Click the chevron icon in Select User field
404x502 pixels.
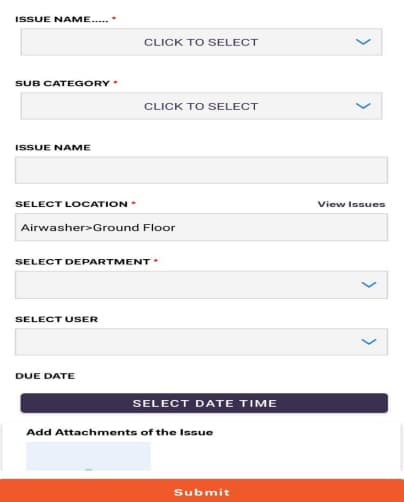pos(369,342)
